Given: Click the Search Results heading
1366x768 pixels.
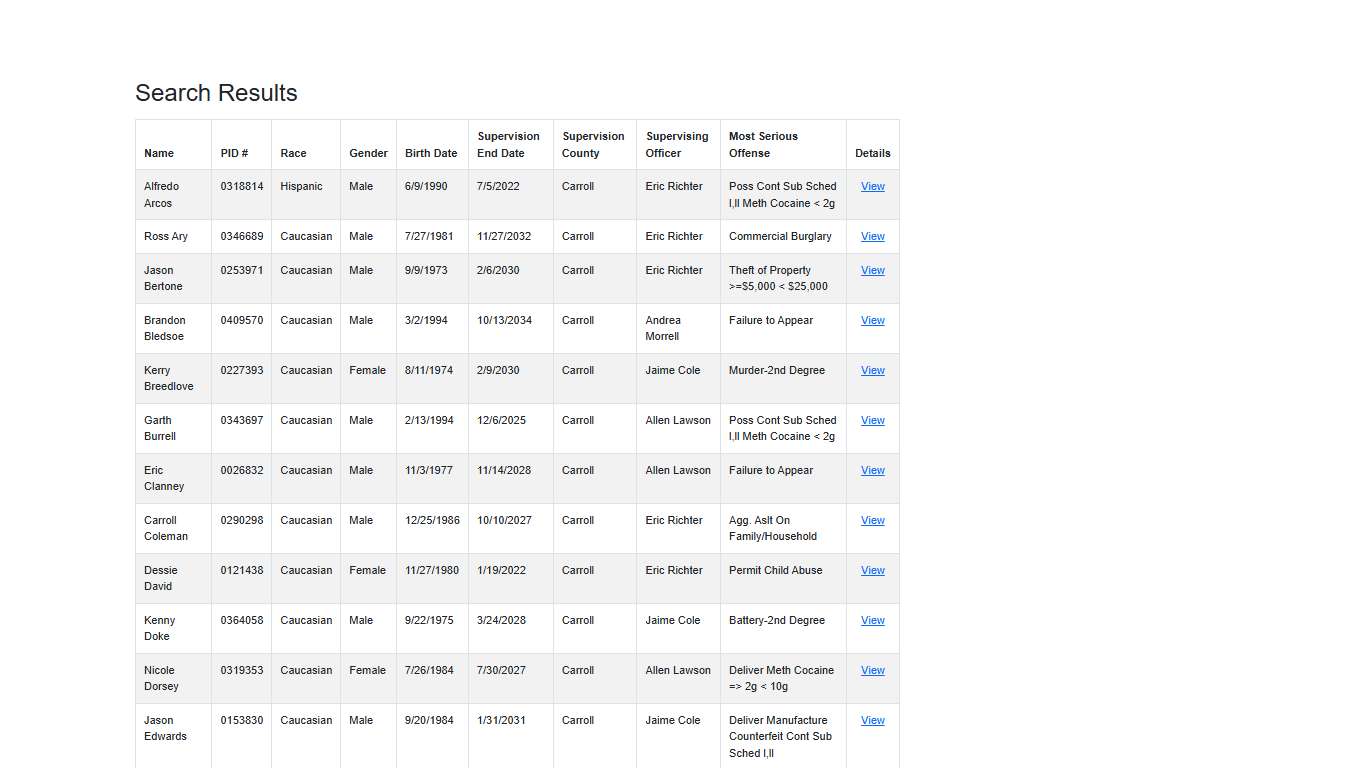Looking at the screenshot, I should point(216,93).
